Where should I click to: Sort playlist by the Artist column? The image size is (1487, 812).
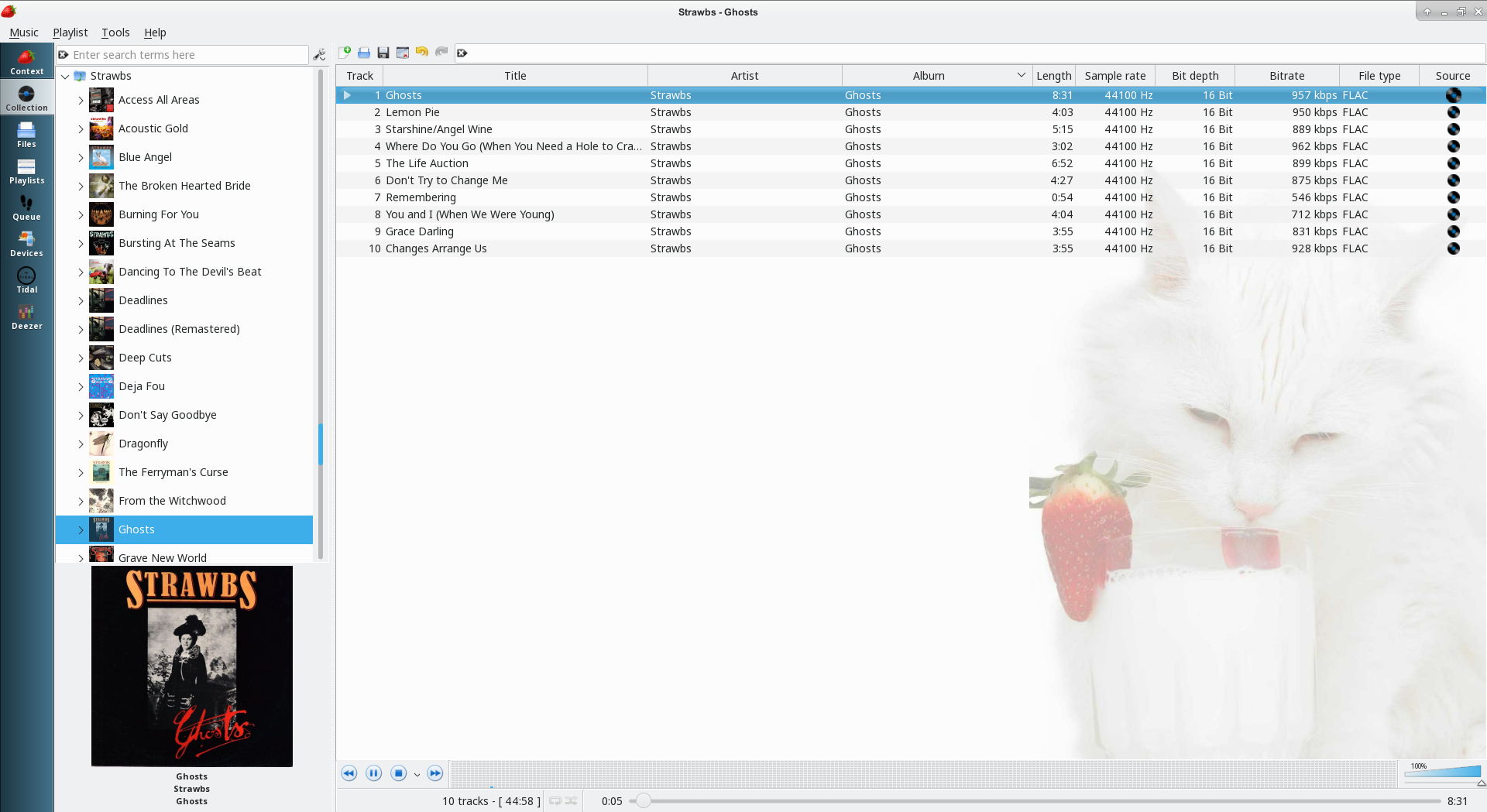point(744,76)
